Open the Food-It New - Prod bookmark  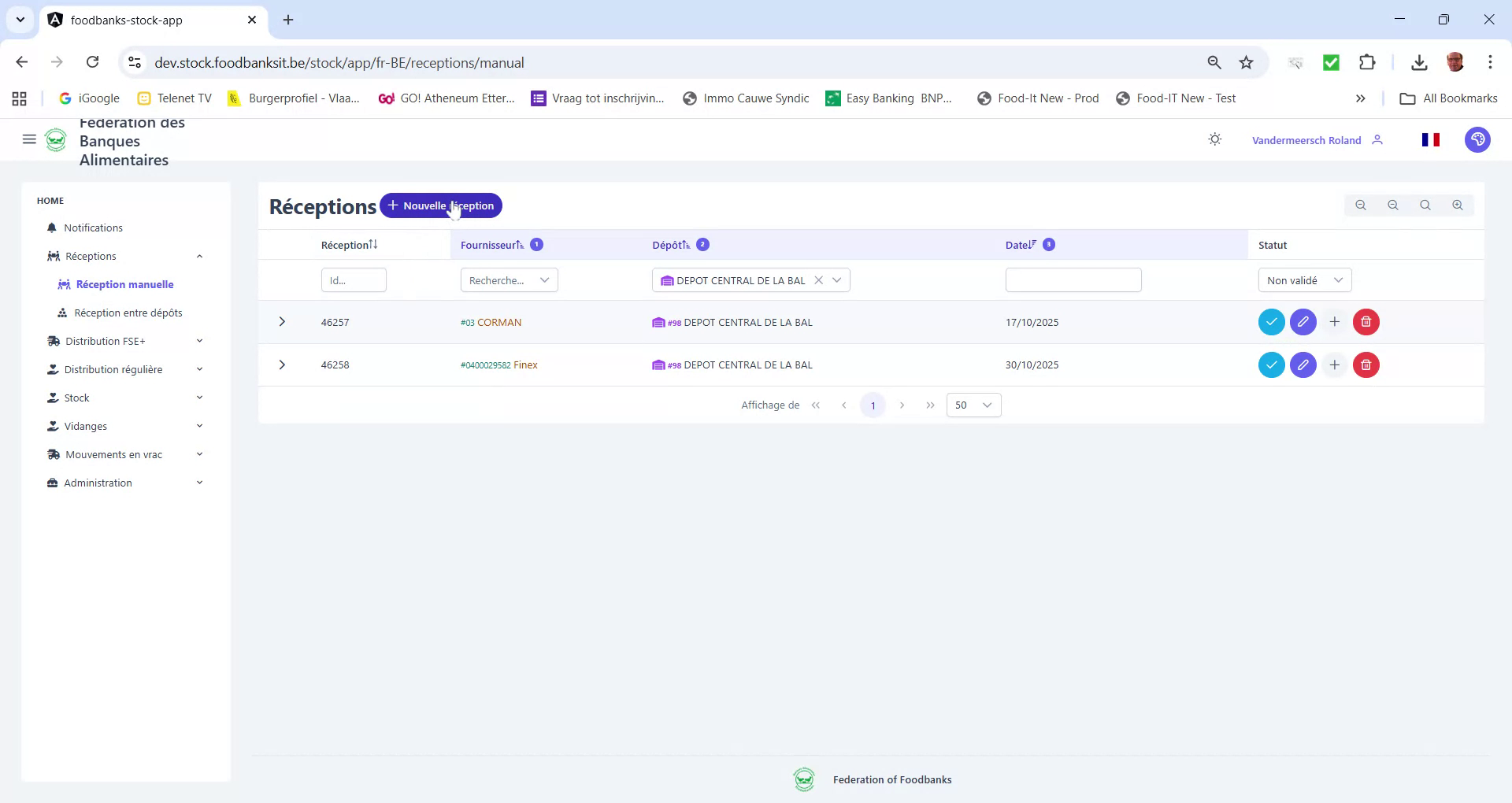tap(1038, 98)
